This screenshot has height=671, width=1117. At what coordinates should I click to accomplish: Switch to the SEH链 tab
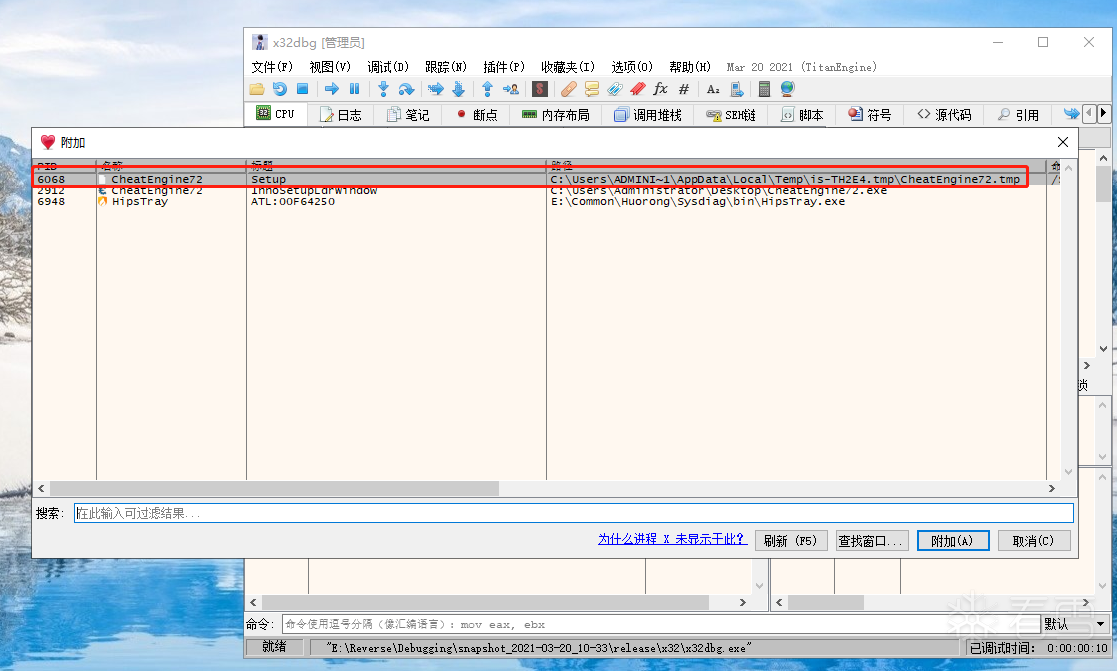tap(730, 115)
